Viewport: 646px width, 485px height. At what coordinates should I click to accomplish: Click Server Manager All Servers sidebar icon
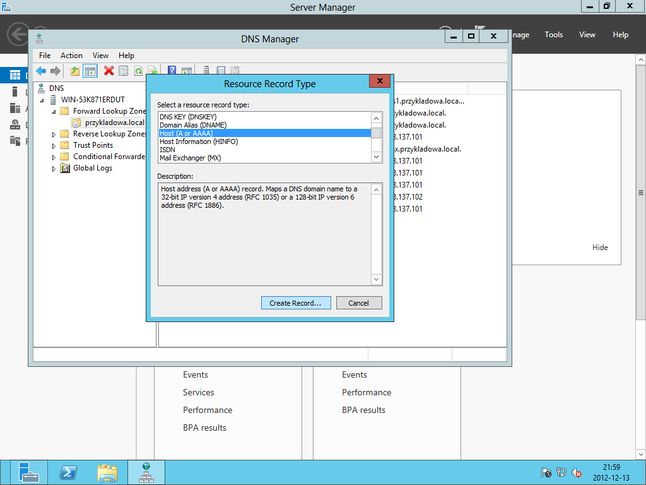(x=15, y=108)
